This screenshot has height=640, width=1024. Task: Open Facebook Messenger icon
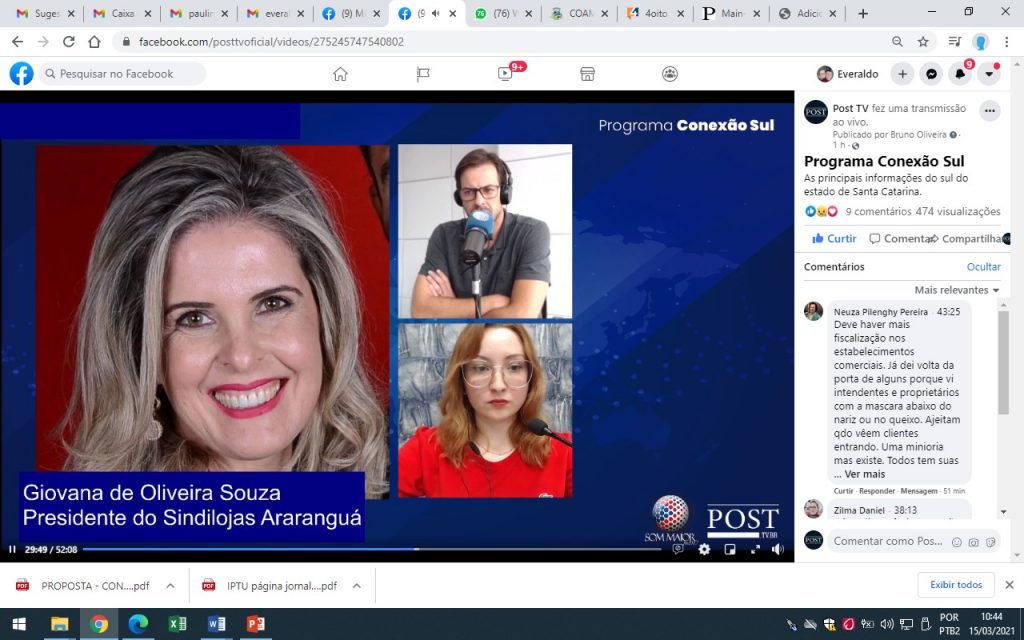click(931, 74)
